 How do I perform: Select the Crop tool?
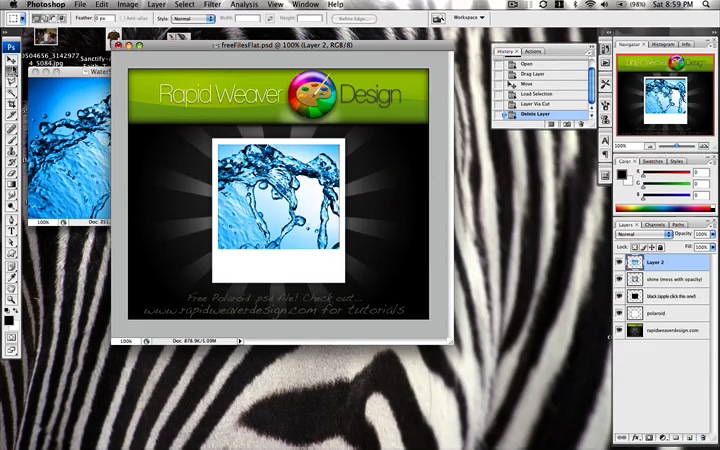point(11,104)
